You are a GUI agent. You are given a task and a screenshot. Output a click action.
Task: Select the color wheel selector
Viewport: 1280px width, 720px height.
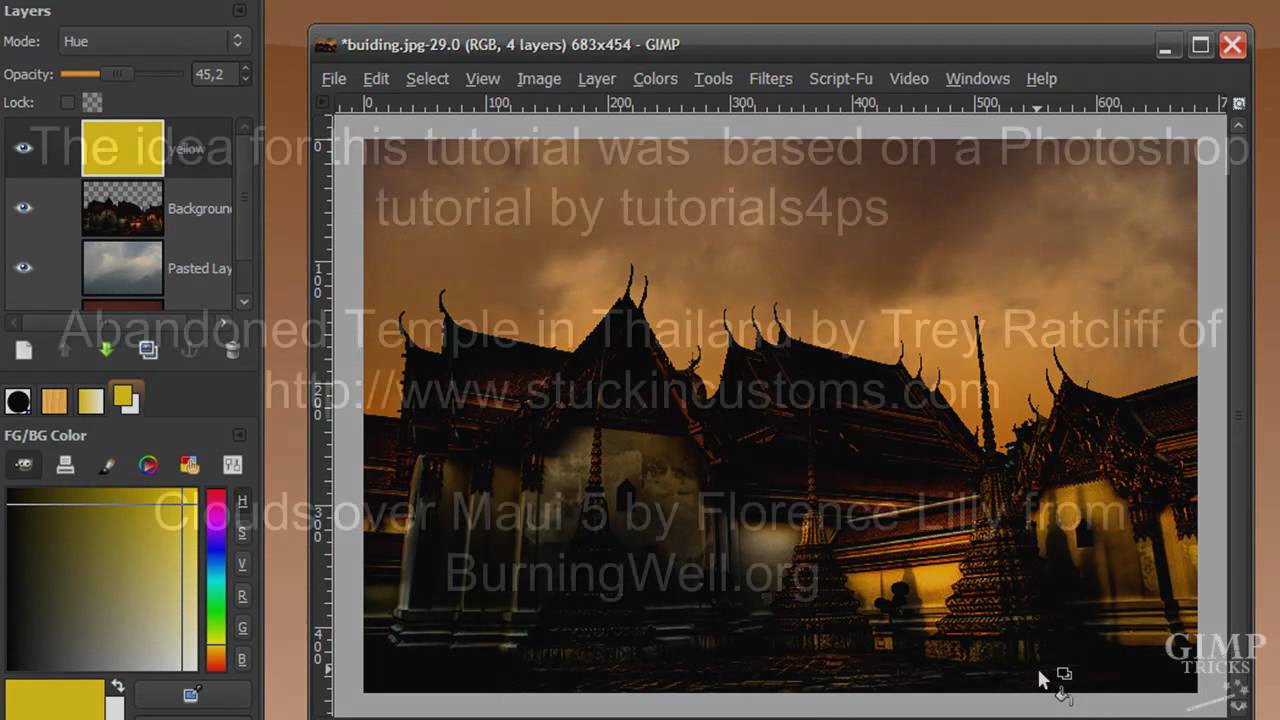[x=148, y=465]
